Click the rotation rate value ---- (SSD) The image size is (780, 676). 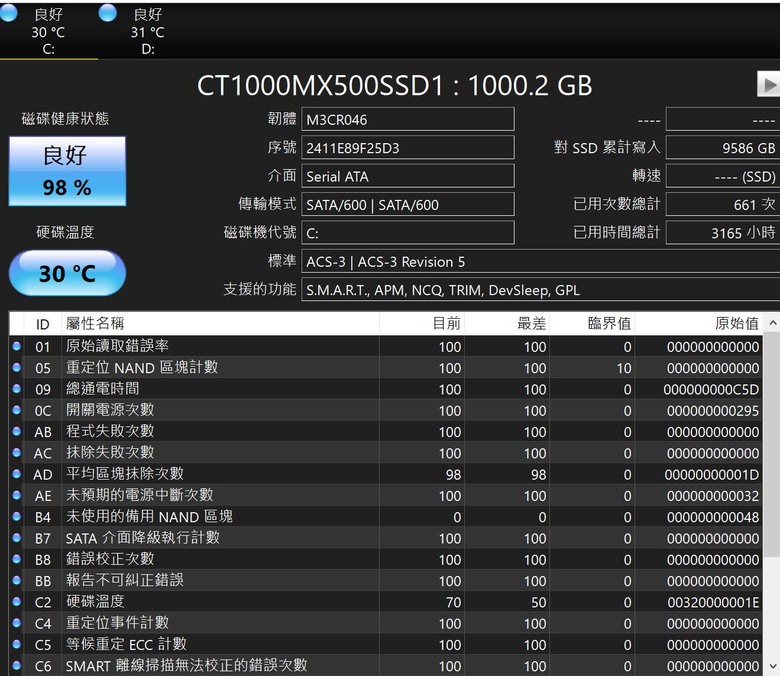point(723,177)
